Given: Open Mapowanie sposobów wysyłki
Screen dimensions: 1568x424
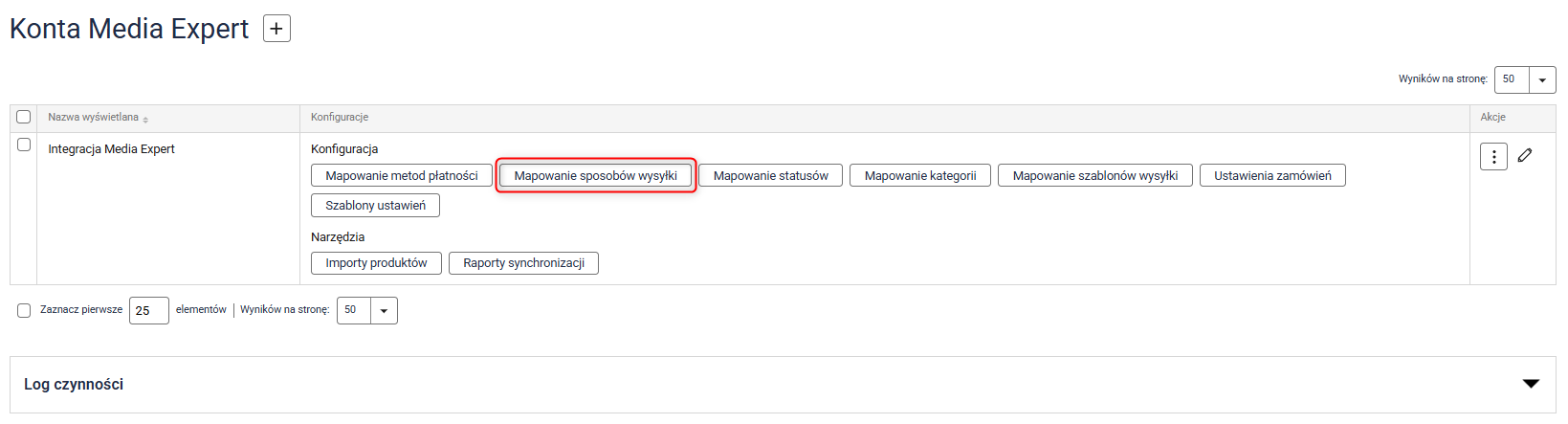Looking at the screenshot, I should point(596,175).
